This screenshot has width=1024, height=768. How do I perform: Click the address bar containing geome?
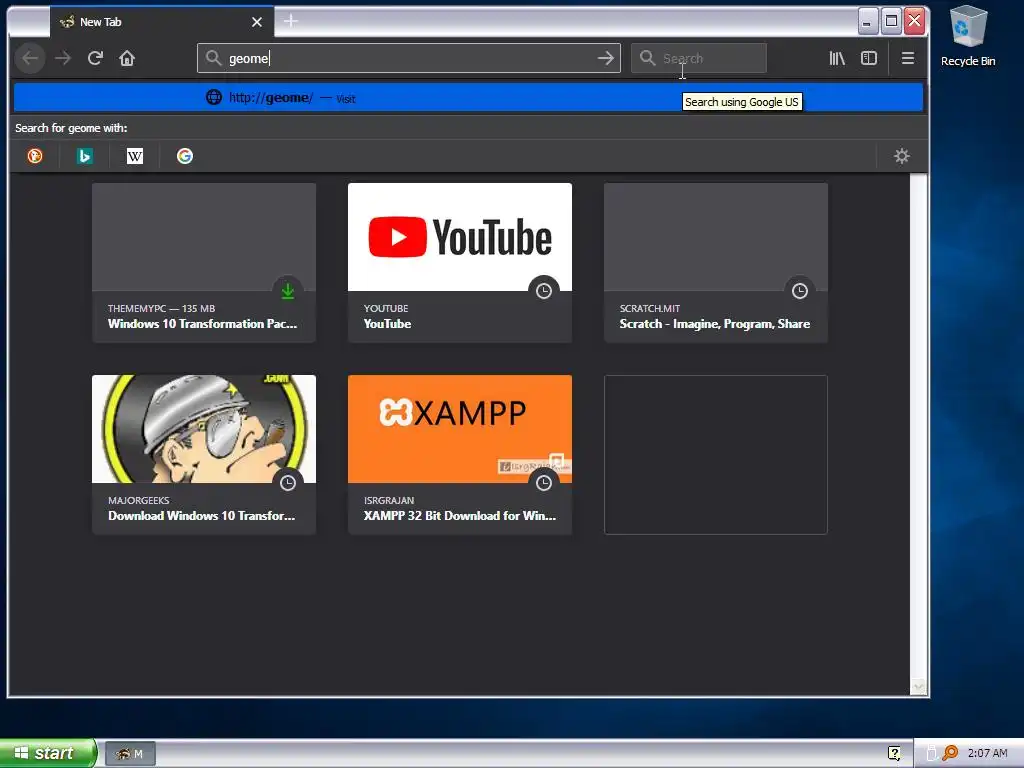tap(409, 59)
